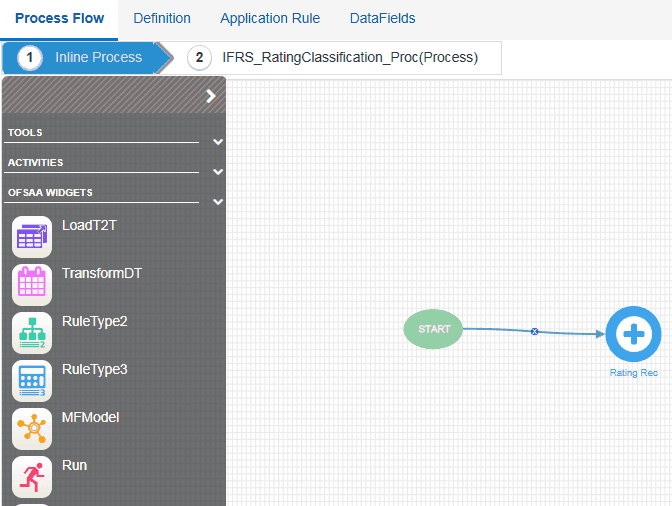Click the TOOLS section header
Viewport: 672px width, 506px height.
tap(25, 132)
